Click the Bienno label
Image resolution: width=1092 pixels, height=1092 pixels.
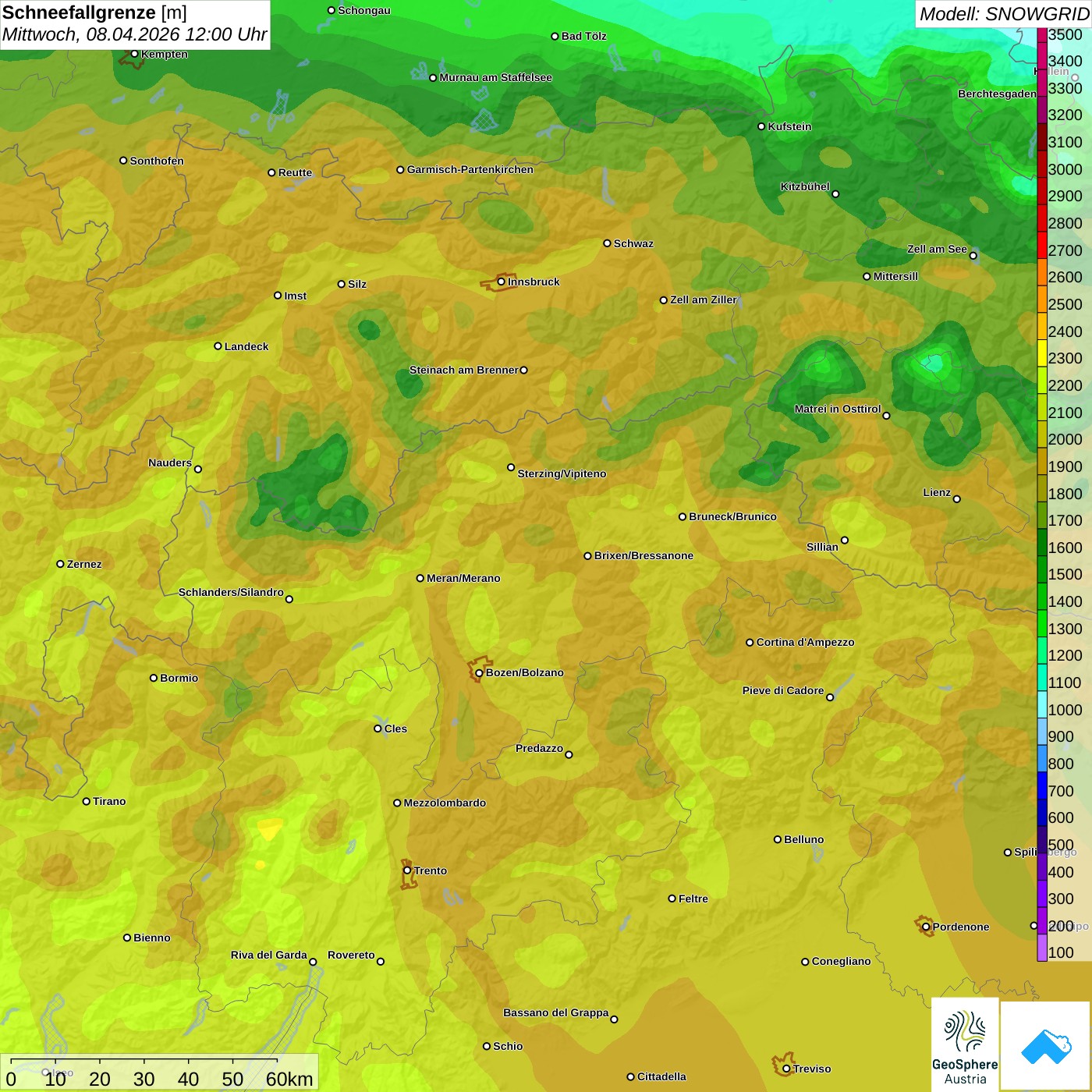(x=151, y=938)
